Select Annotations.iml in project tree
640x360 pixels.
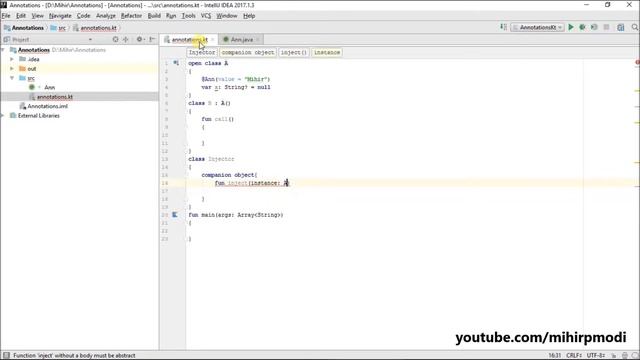pos(47,106)
